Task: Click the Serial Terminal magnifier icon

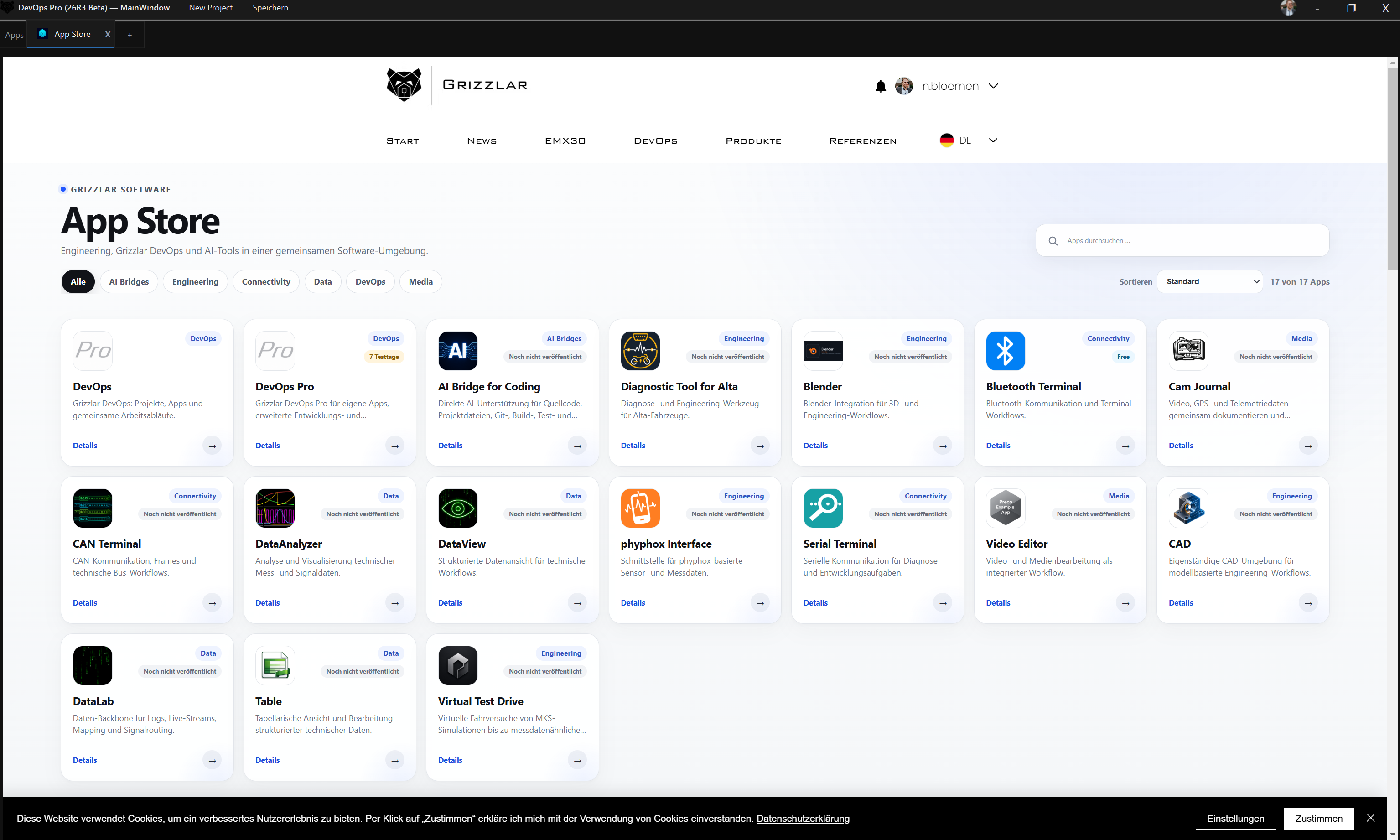Action: pyautogui.click(x=823, y=508)
